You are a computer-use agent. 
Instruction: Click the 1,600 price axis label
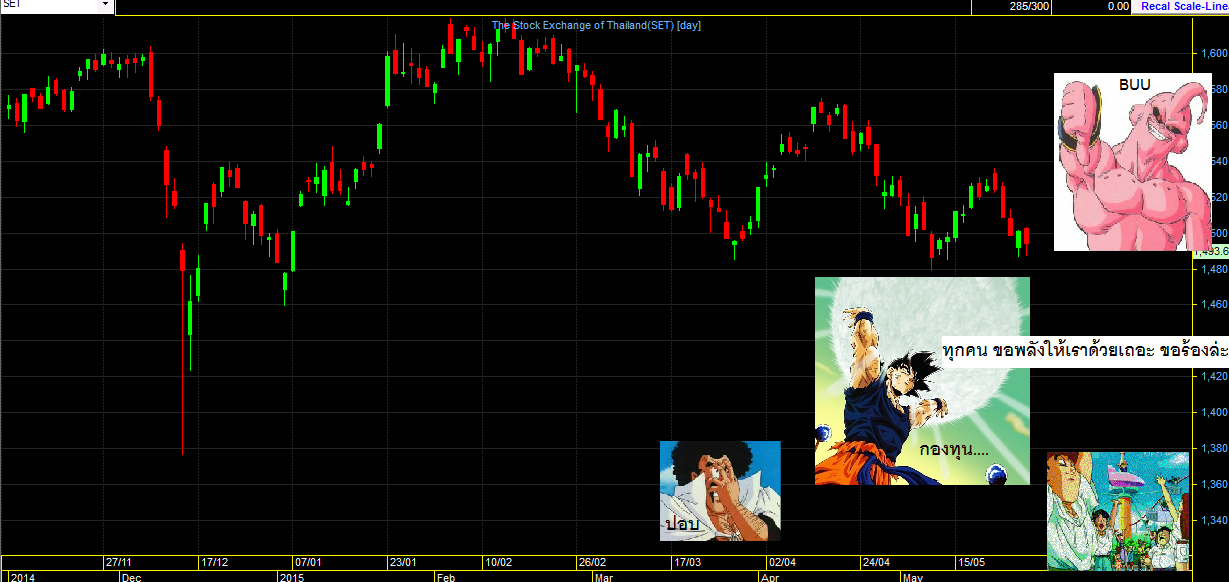pyautogui.click(x=1214, y=53)
